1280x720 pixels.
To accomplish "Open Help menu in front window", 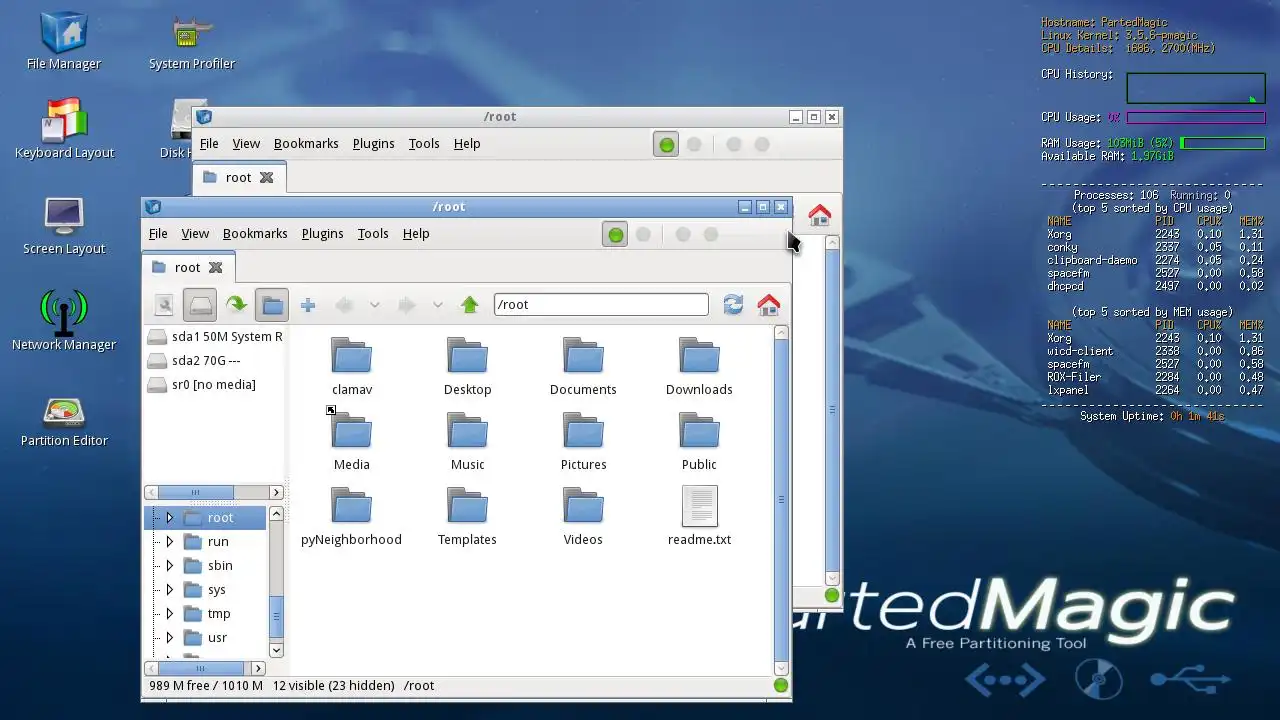I will (416, 234).
